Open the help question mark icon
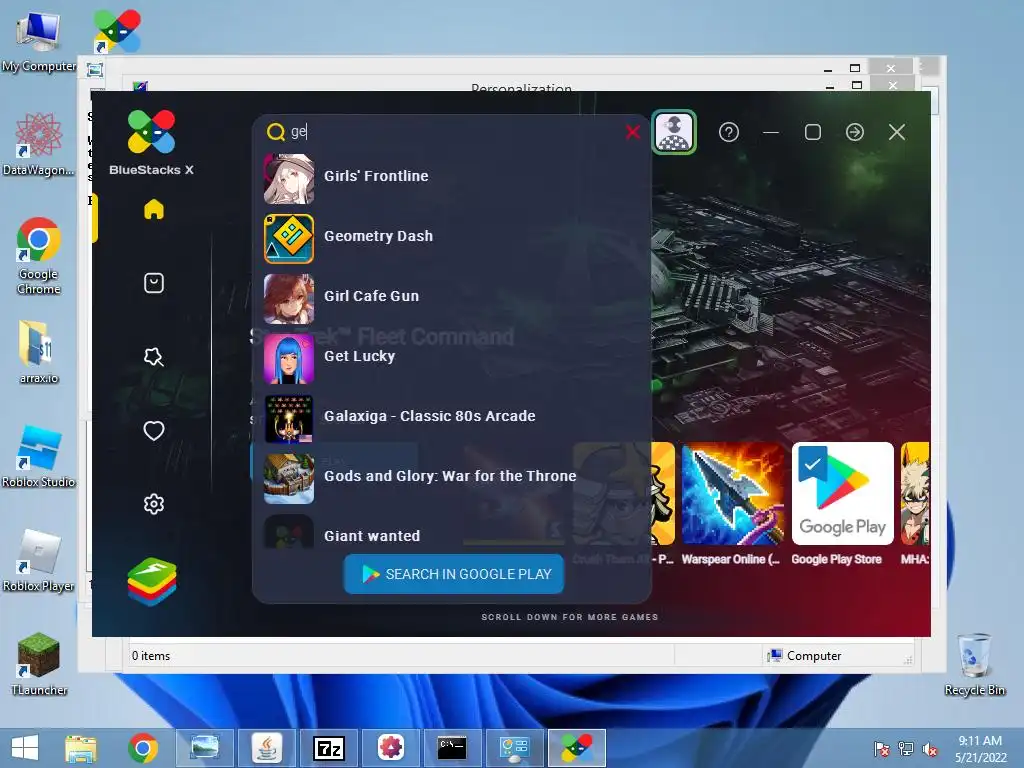 729,133
